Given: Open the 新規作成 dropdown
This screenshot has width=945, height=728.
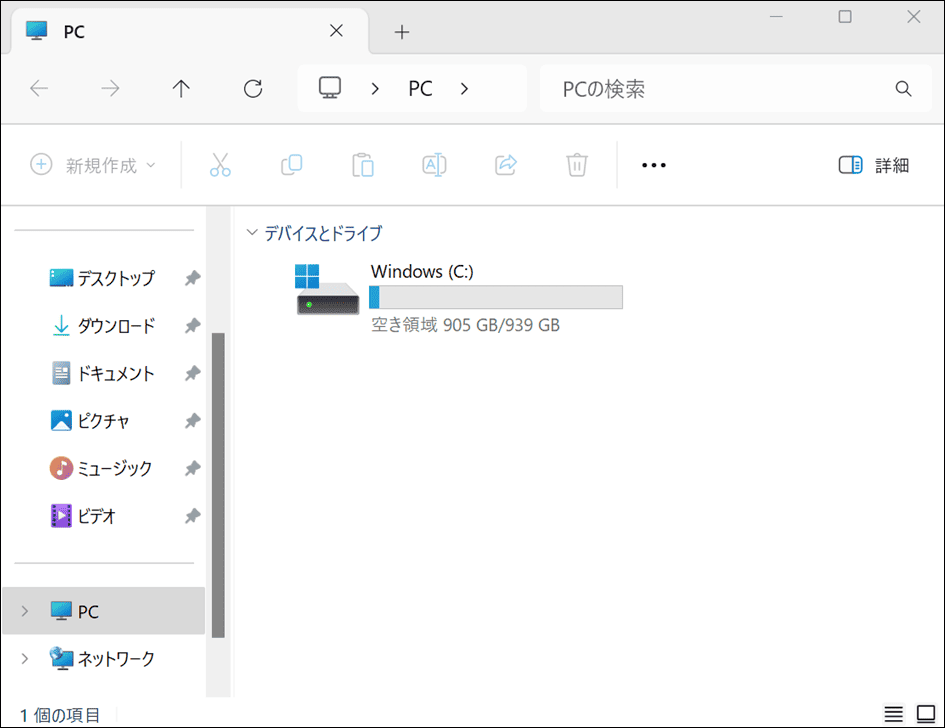Looking at the screenshot, I should pos(93,165).
